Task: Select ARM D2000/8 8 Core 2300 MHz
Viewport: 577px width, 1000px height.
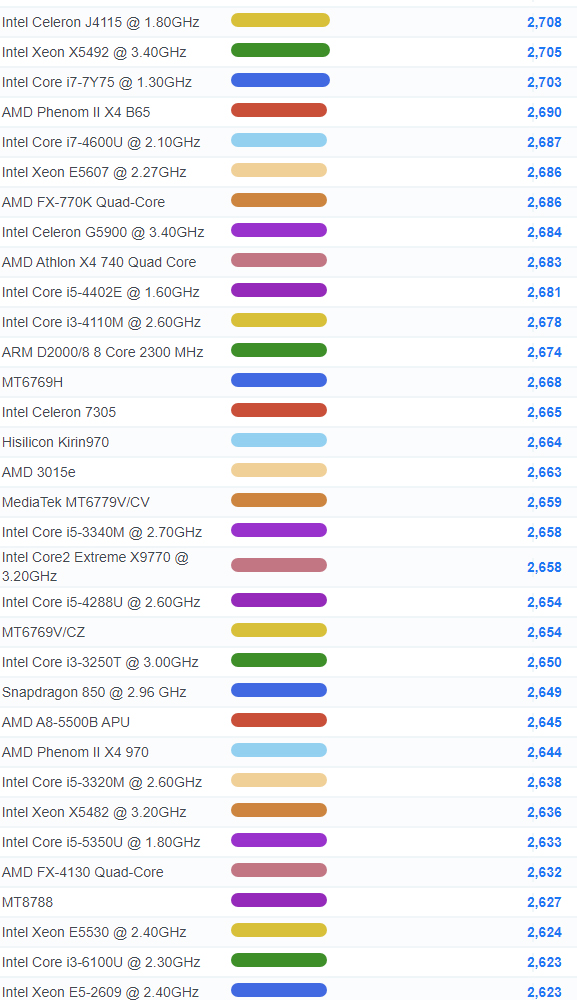Action: (x=103, y=352)
